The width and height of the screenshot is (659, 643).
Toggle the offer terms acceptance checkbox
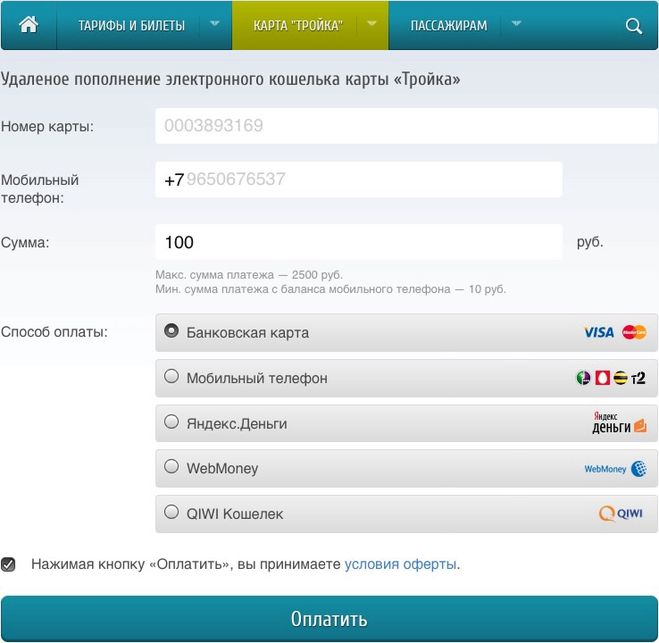[8, 564]
